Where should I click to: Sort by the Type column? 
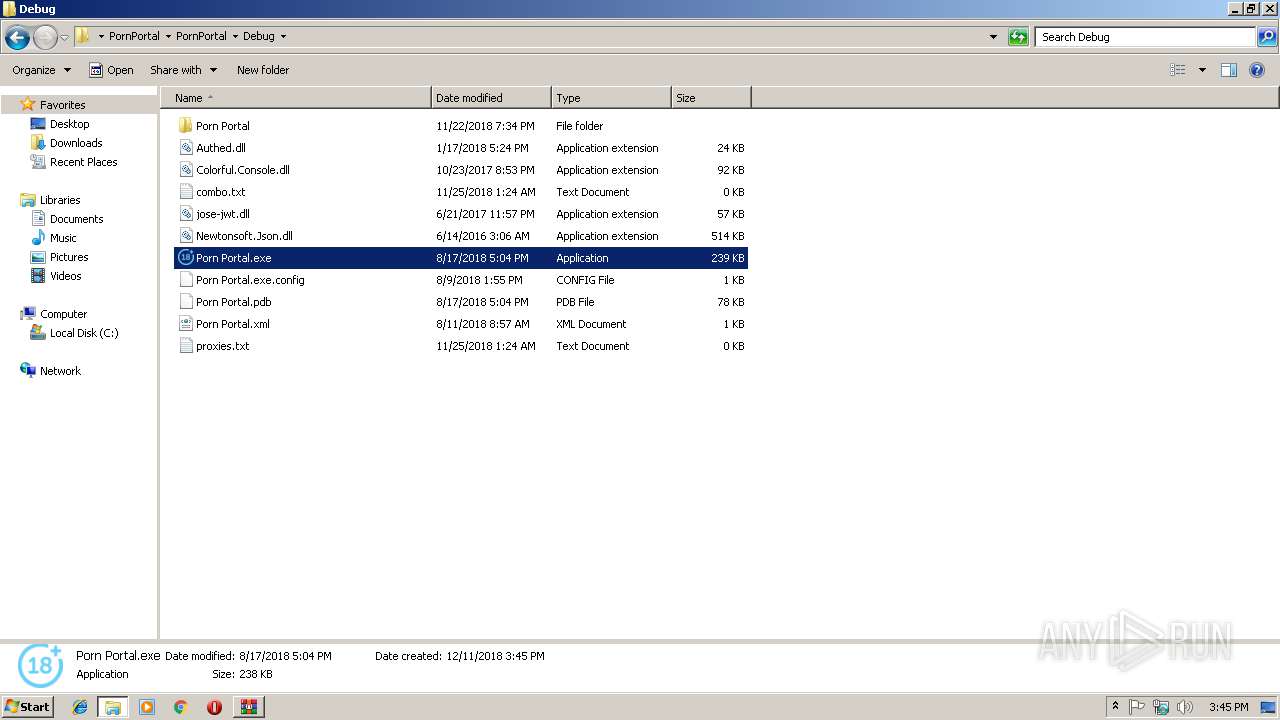point(611,98)
